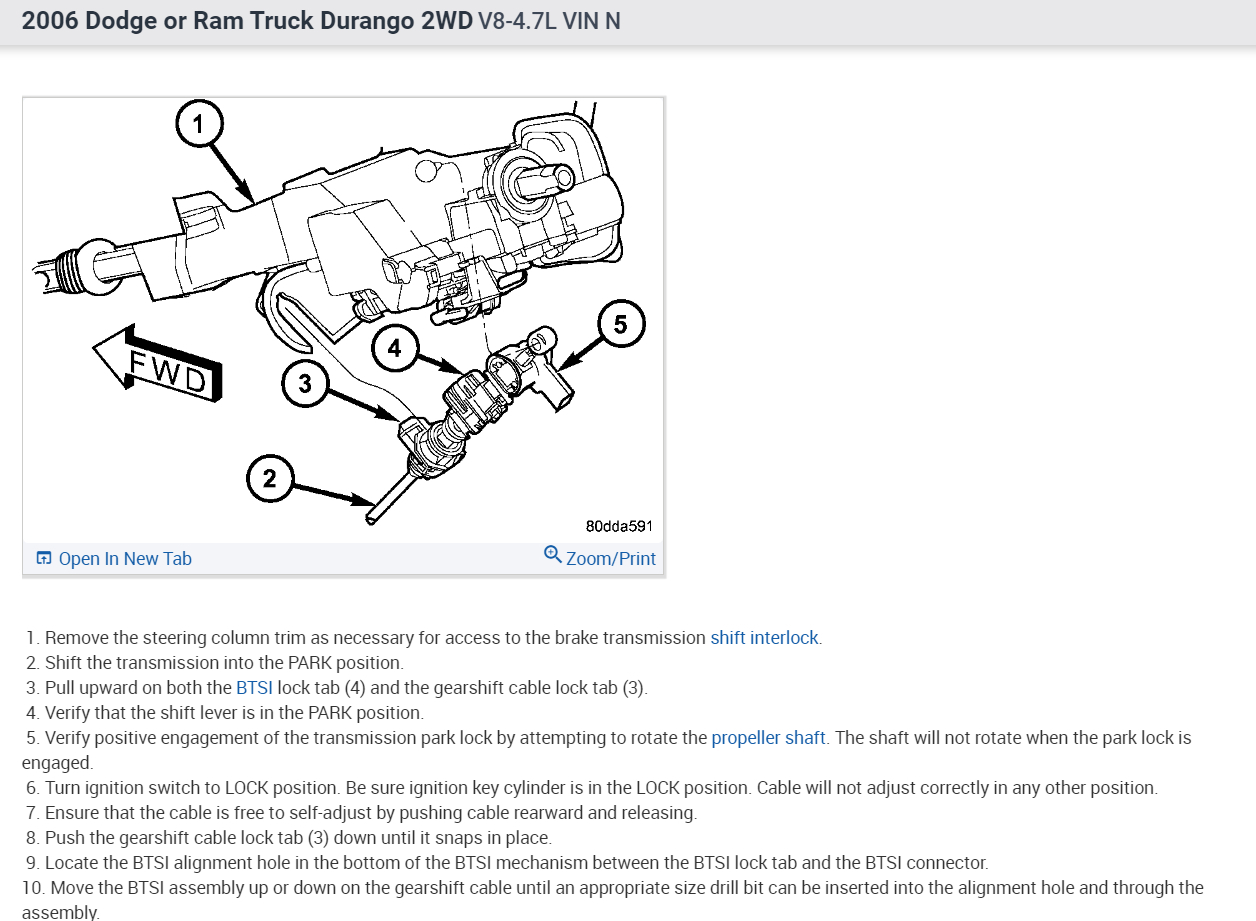Click step 4 'Verify that the shift lever is in the PARK position'
The height and width of the screenshot is (921, 1256).
pyautogui.click(x=225, y=713)
